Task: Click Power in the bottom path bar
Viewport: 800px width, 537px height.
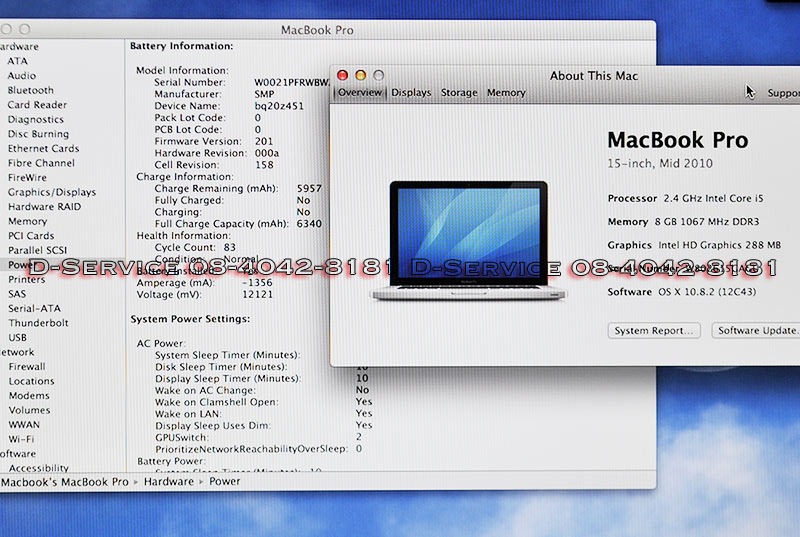Action: [224, 481]
